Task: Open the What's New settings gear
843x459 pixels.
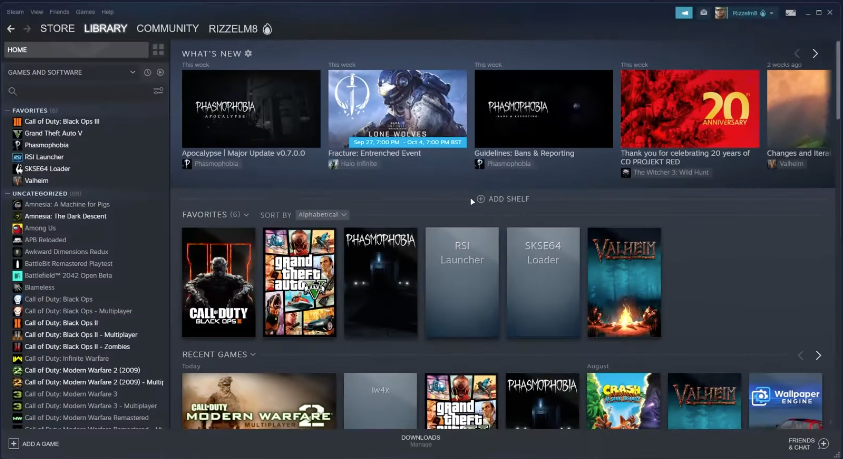Action: pyautogui.click(x=248, y=53)
